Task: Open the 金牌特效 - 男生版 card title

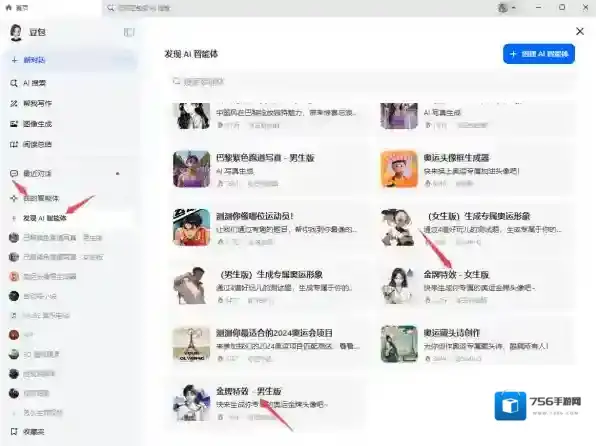Action: (x=249, y=391)
